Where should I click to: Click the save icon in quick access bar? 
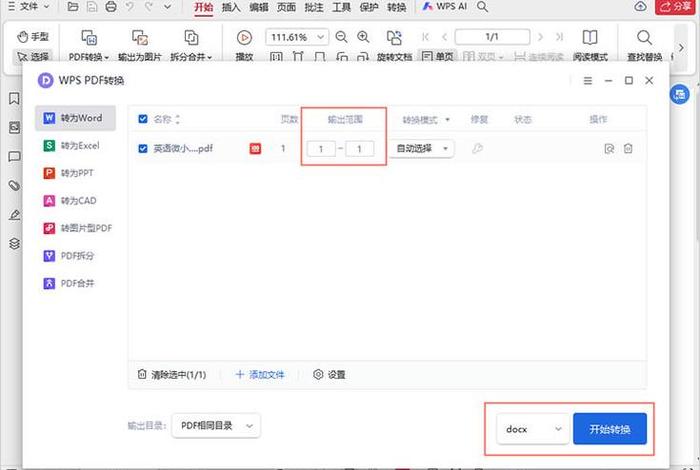(x=92, y=7)
